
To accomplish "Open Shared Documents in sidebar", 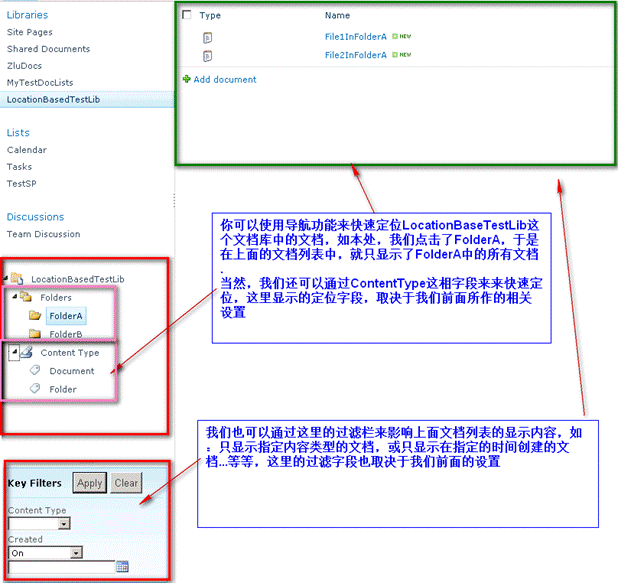I will [48, 49].
